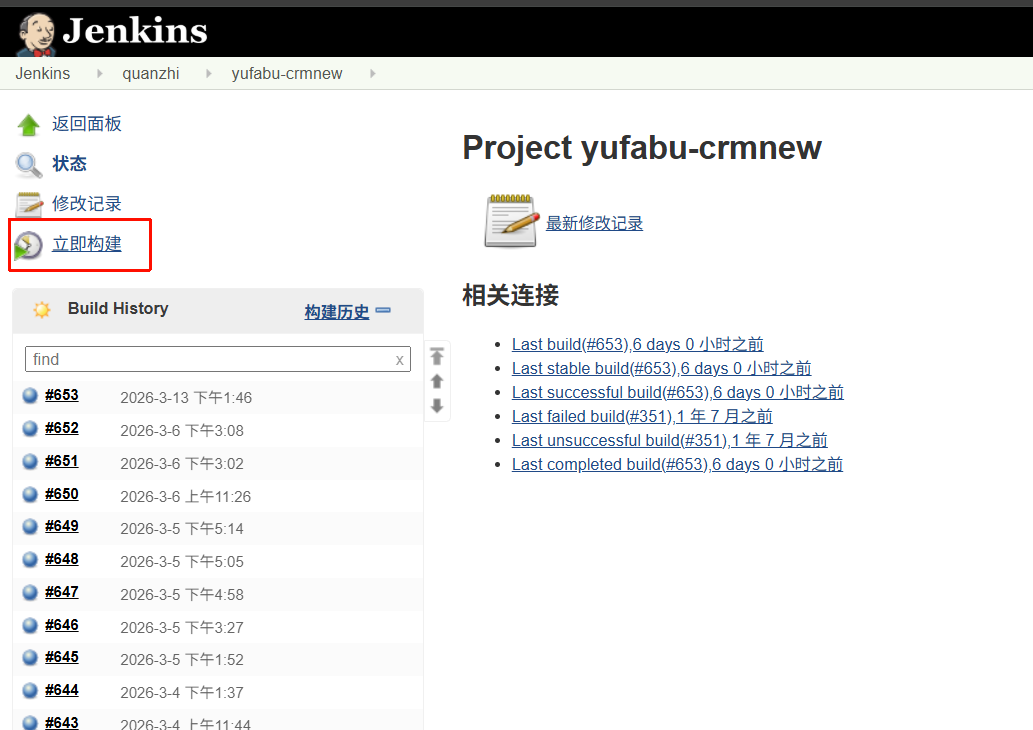This screenshot has height=730, width=1033.
Task: Click the Jenkins header title text
Action: (135, 31)
